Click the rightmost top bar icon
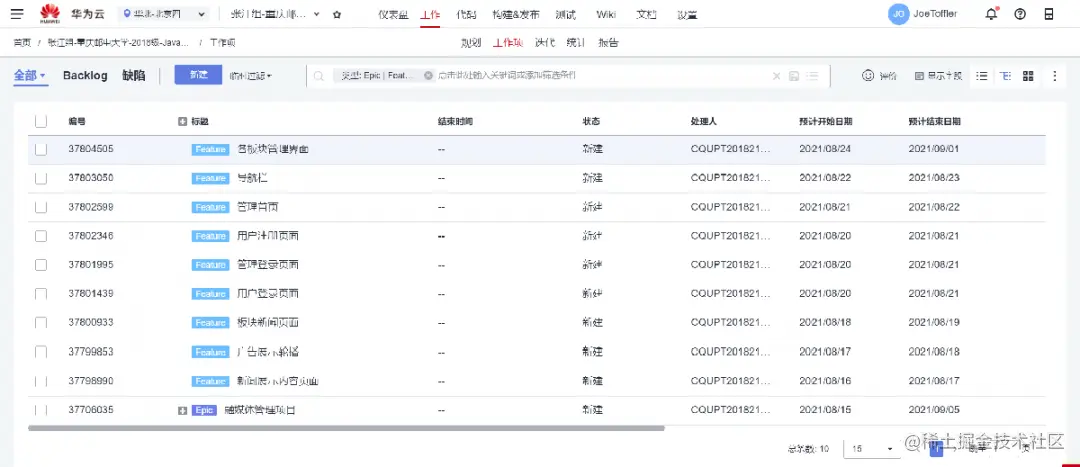Screen dimensions: 1080x467 coord(1049,14)
